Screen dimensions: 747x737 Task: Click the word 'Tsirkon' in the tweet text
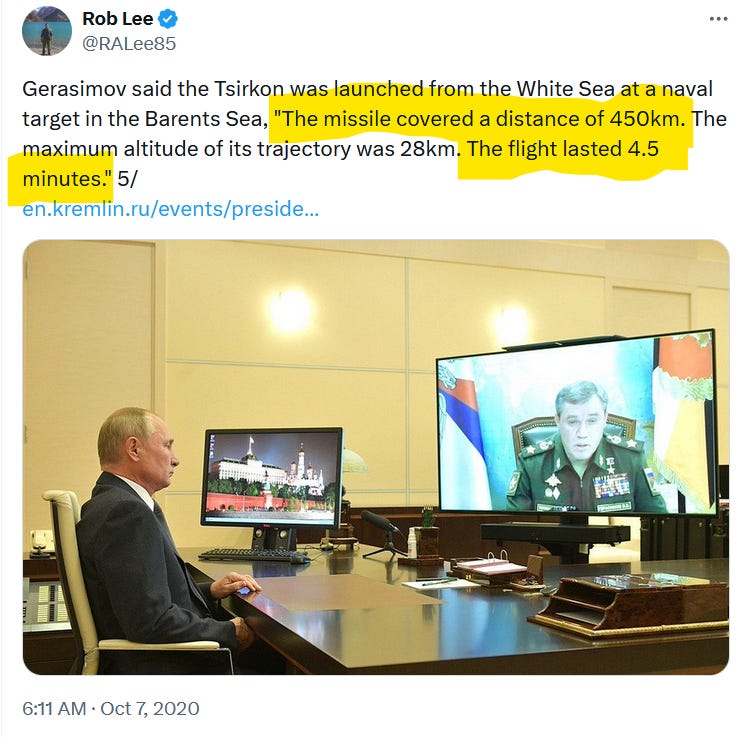[x=249, y=89]
